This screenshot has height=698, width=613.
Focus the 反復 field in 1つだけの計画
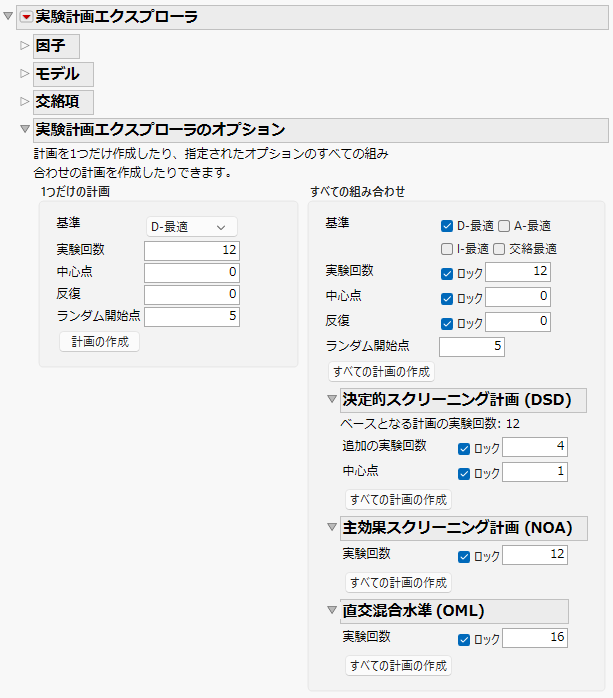click(x=192, y=295)
